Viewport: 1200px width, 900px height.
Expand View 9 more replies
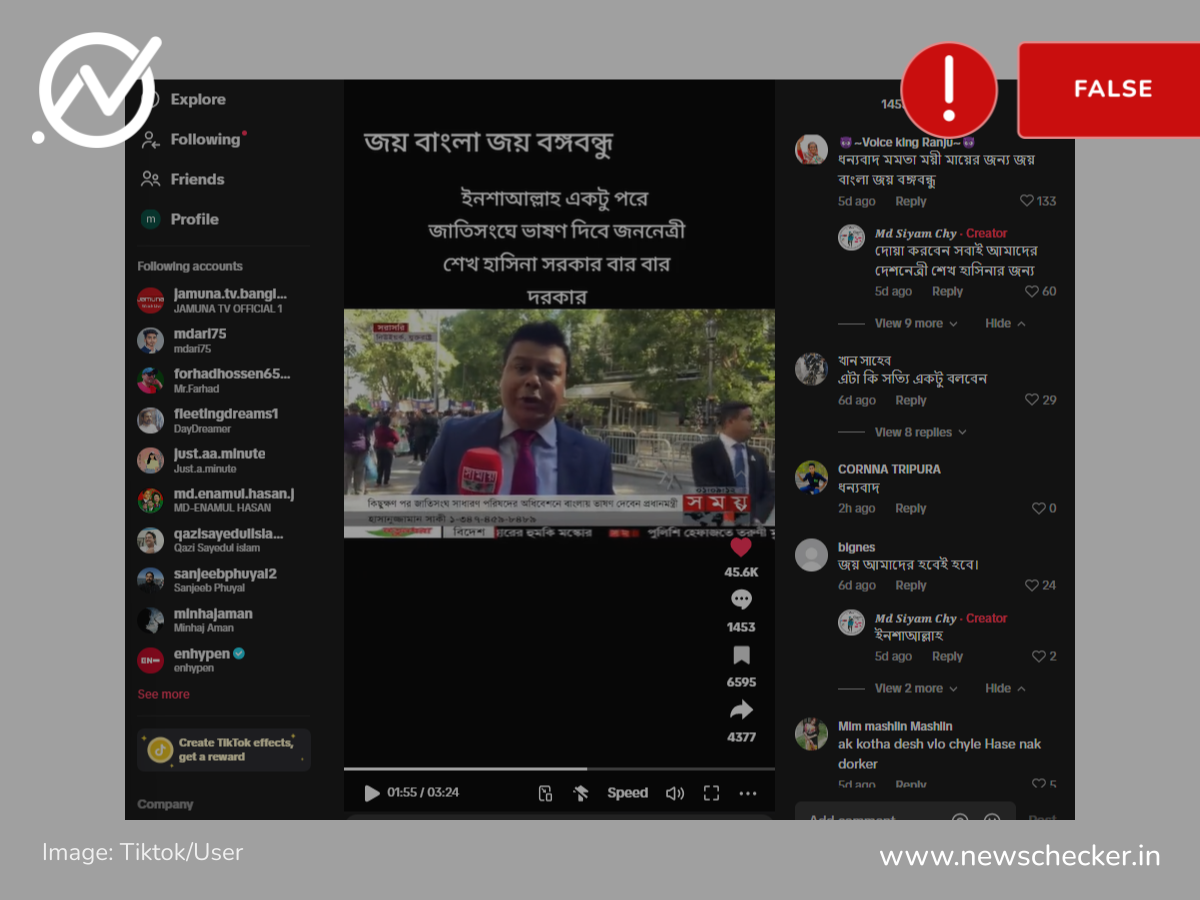pos(916,323)
